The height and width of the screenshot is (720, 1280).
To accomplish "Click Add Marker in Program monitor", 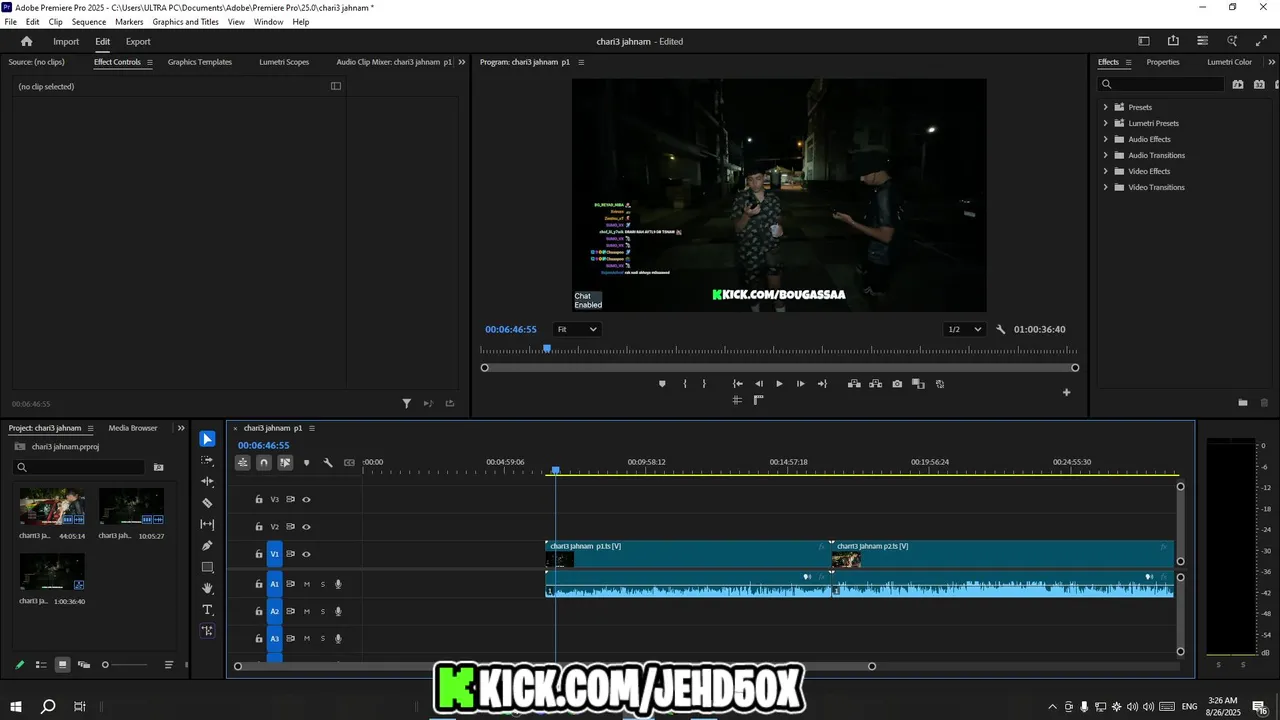I will point(661,384).
